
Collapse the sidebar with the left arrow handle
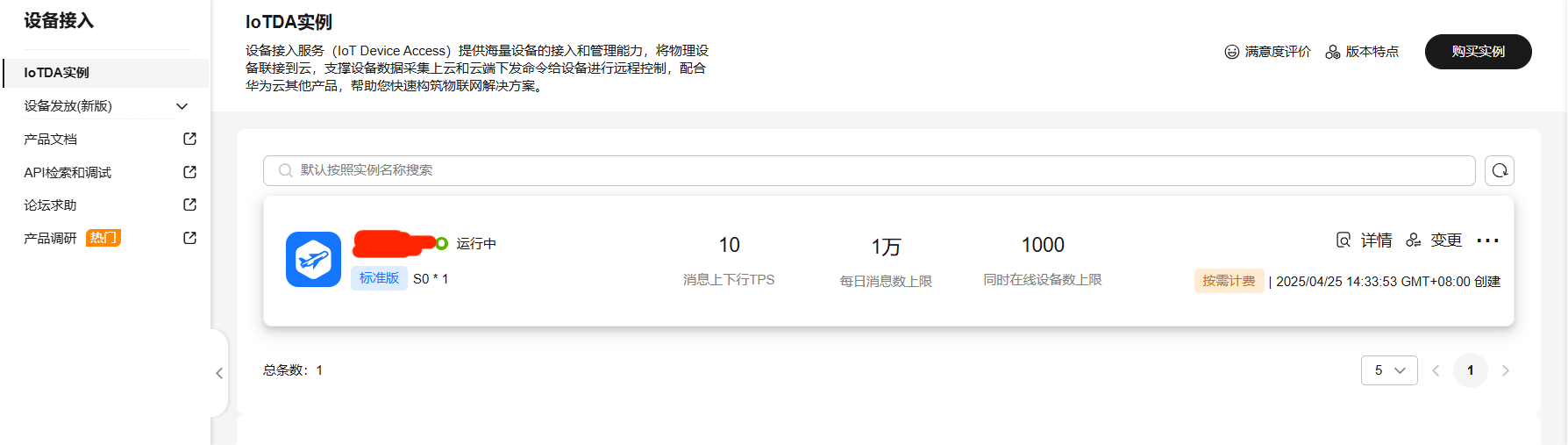(219, 373)
